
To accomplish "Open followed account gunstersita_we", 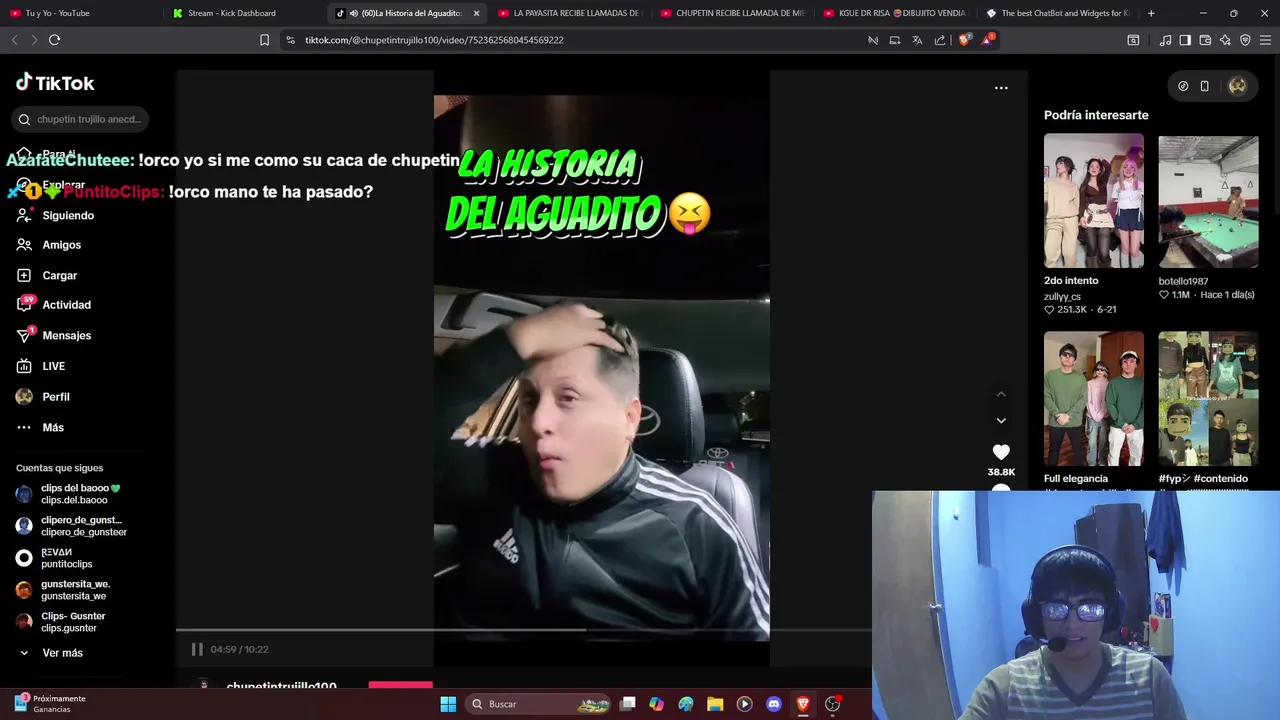I will pos(62,590).
